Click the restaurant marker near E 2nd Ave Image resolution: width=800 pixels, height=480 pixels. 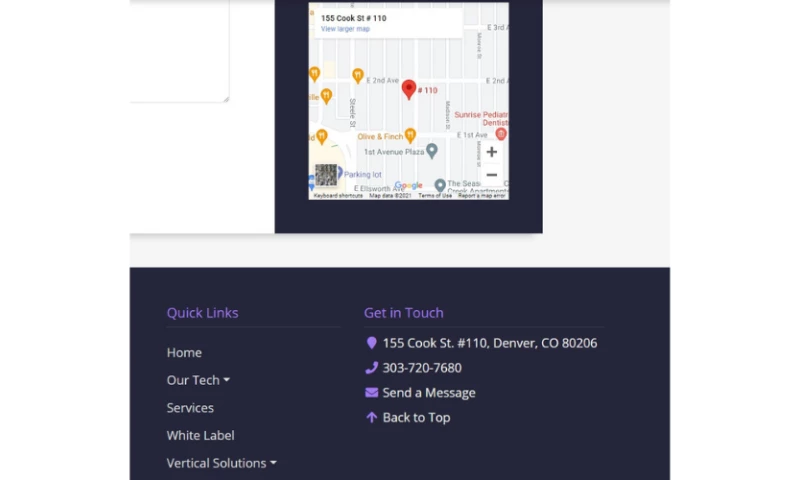(x=358, y=76)
